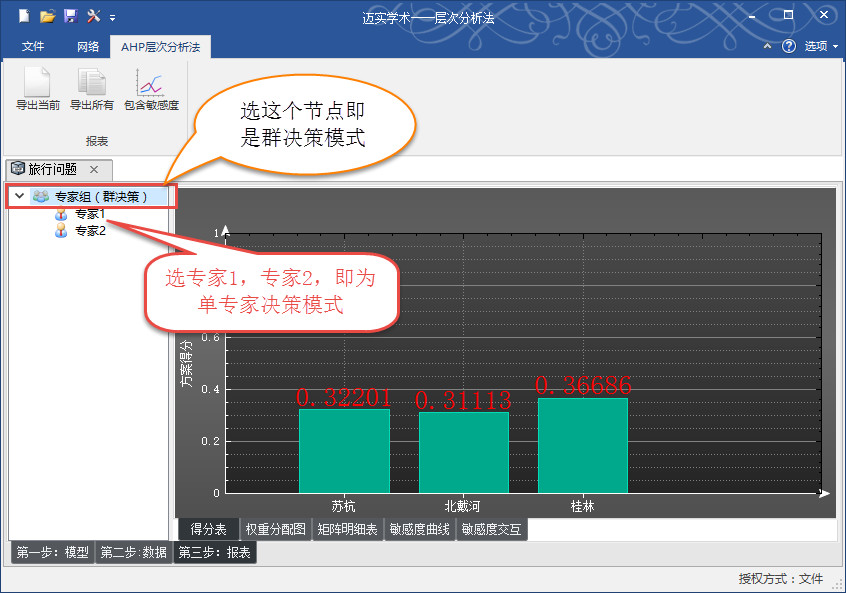Screen dimensions: 846x593
Task: Click 导出当前 export current report
Action: coord(37,89)
